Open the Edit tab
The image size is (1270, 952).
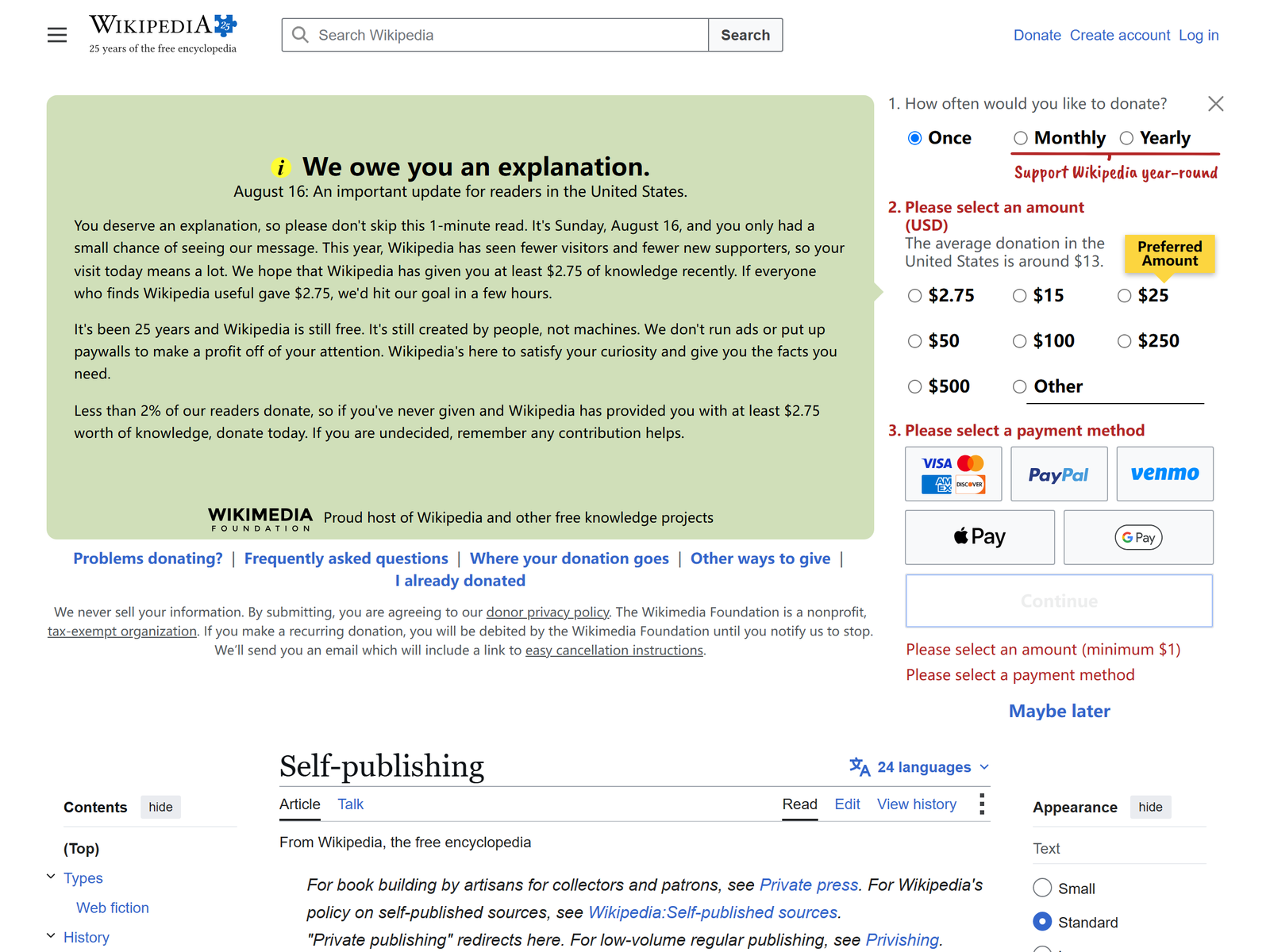pyautogui.click(x=847, y=804)
